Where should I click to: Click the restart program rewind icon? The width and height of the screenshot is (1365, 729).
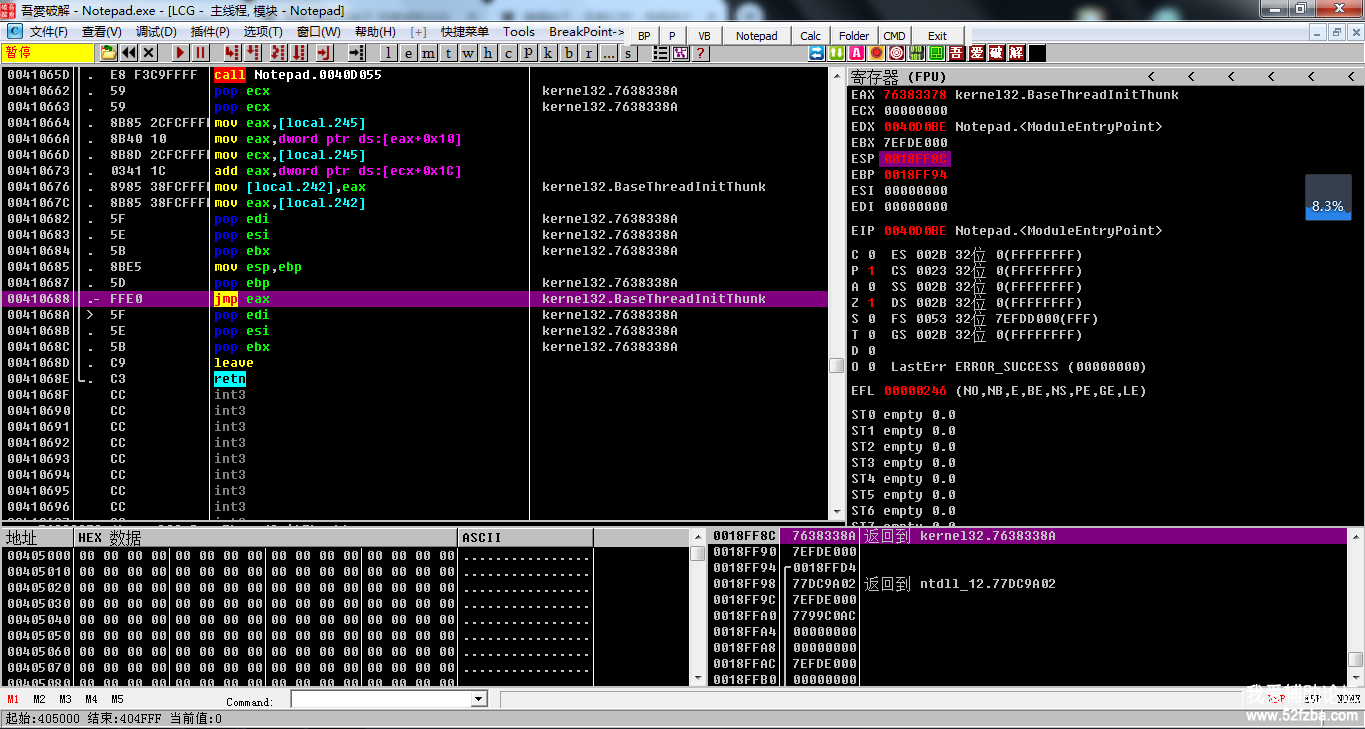[129, 53]
